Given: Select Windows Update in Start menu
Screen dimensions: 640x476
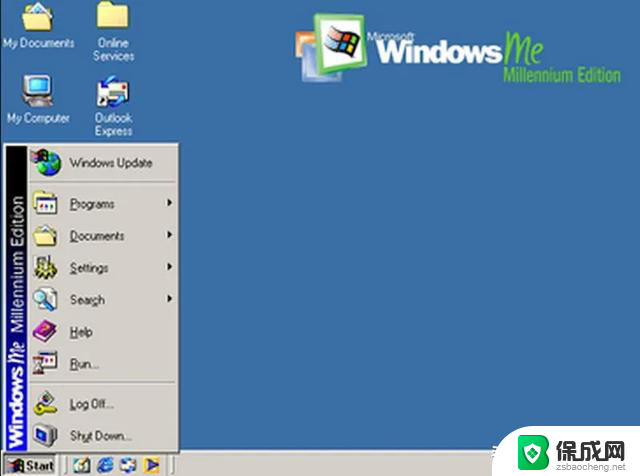Looking at the screenshot, I should (103, 163).
